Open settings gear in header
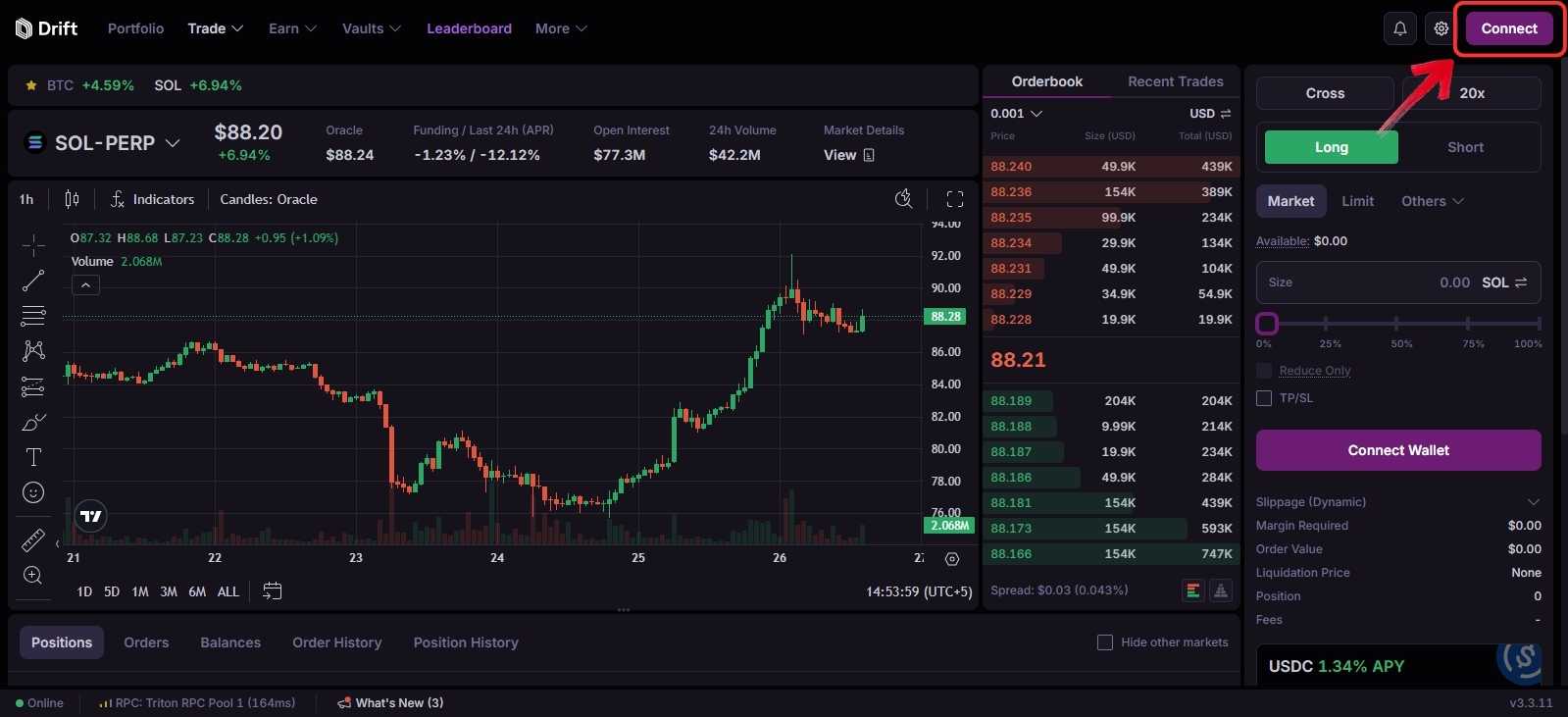 1441,28
